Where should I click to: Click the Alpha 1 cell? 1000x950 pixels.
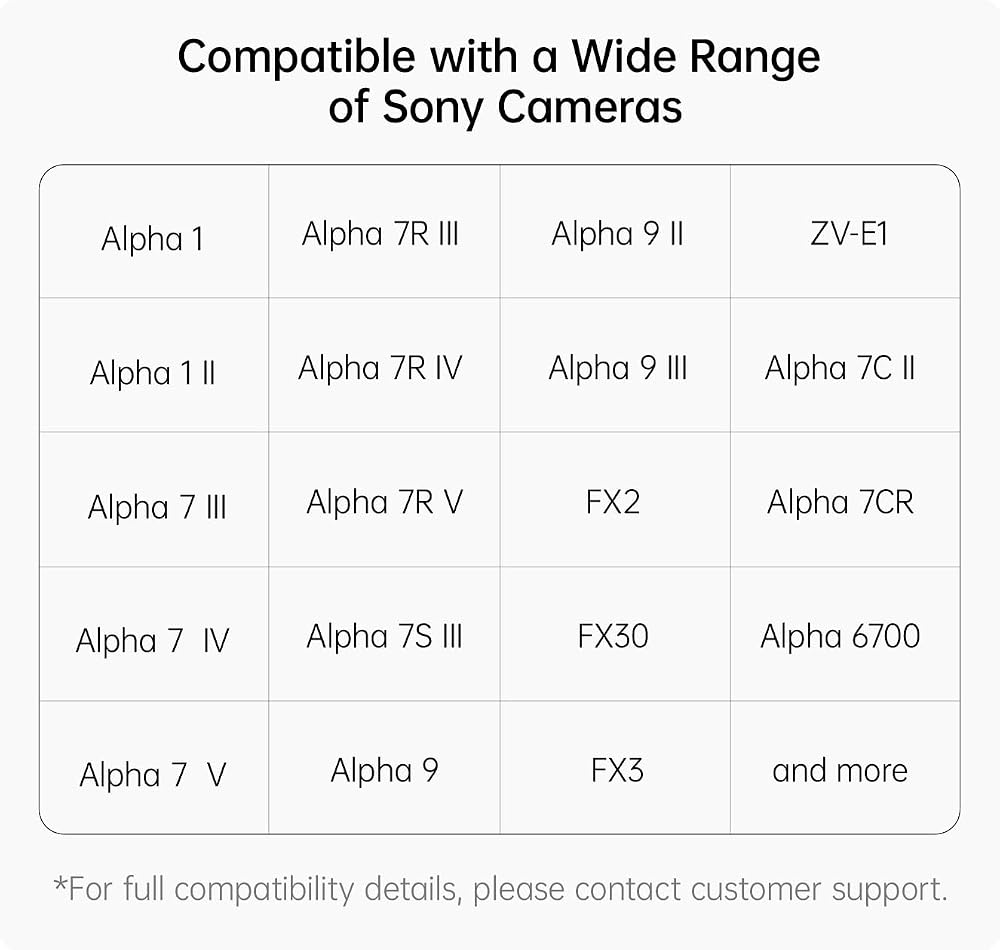point(154,231)
